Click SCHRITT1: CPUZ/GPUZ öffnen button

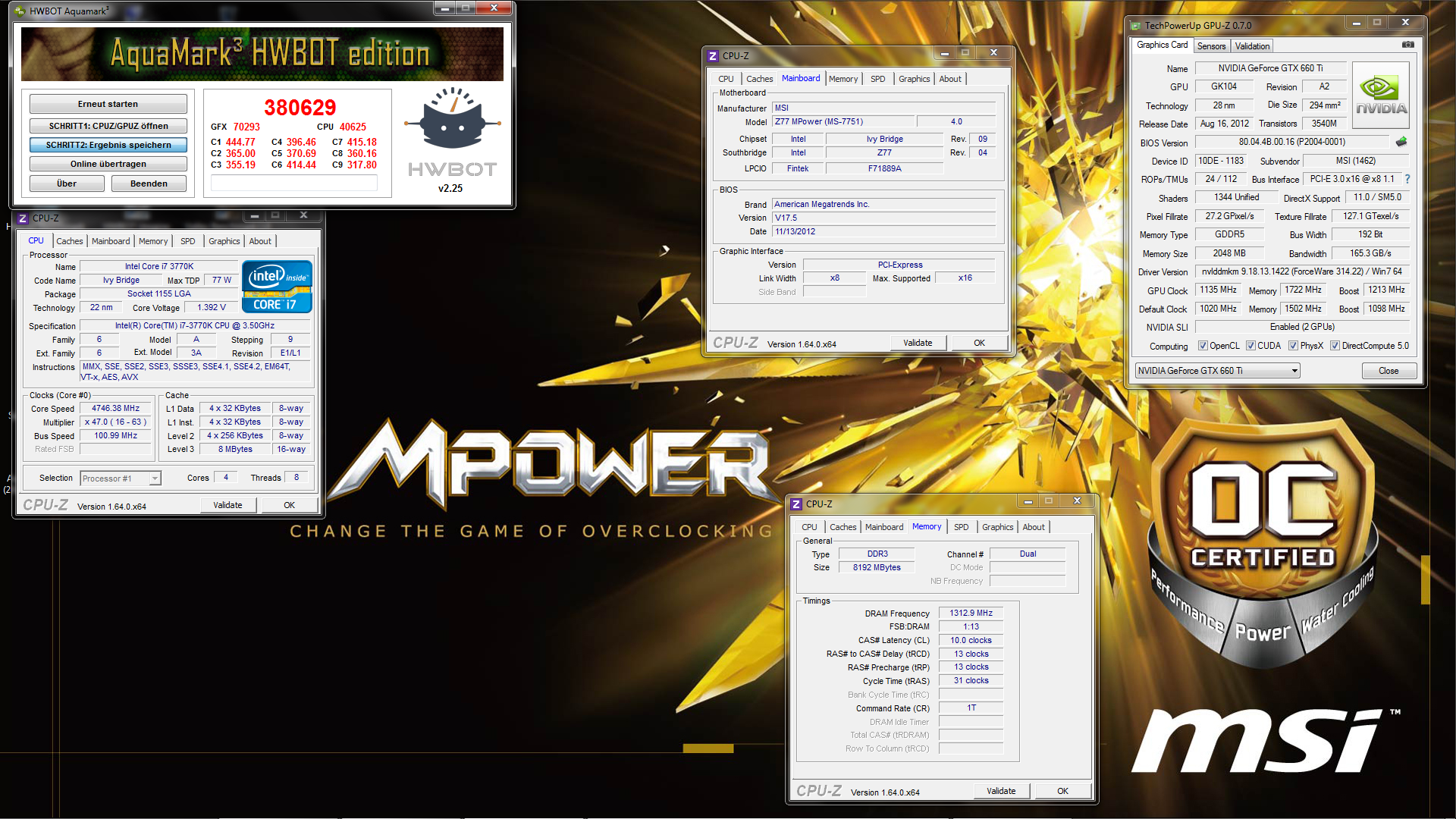(x=108, y=126)
